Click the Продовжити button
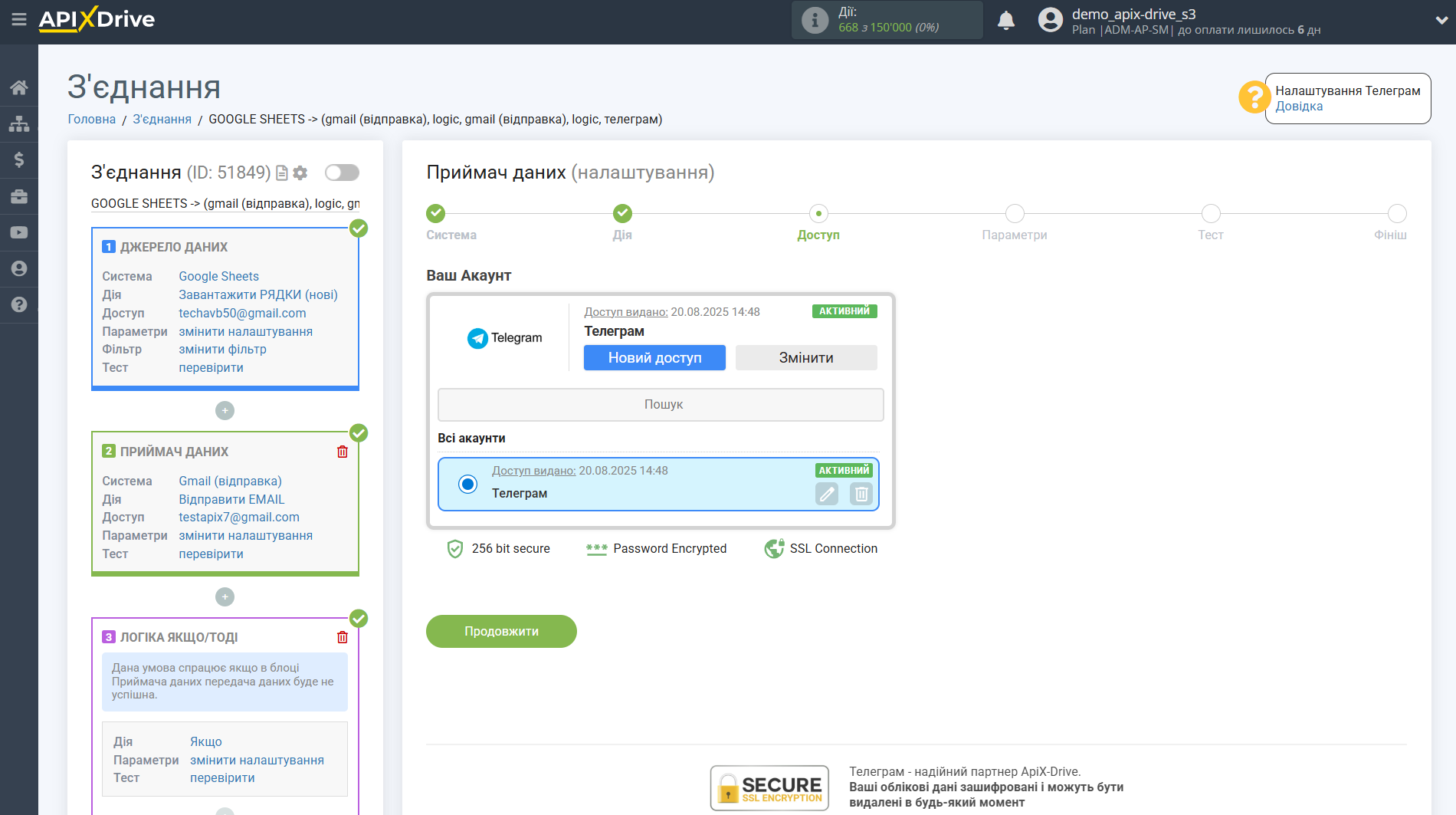 (501, 631)
